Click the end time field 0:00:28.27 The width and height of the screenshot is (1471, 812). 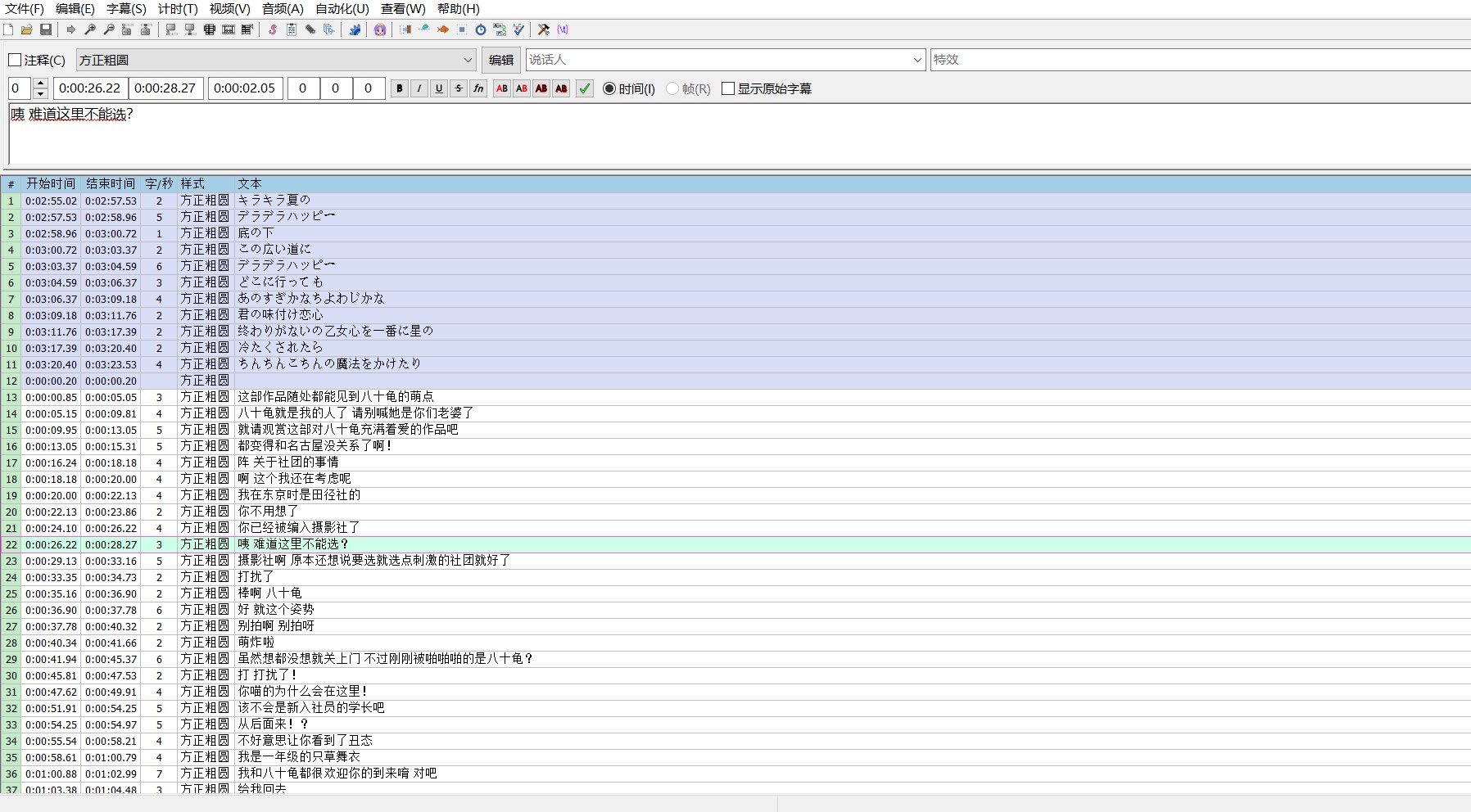click(165, 88)
